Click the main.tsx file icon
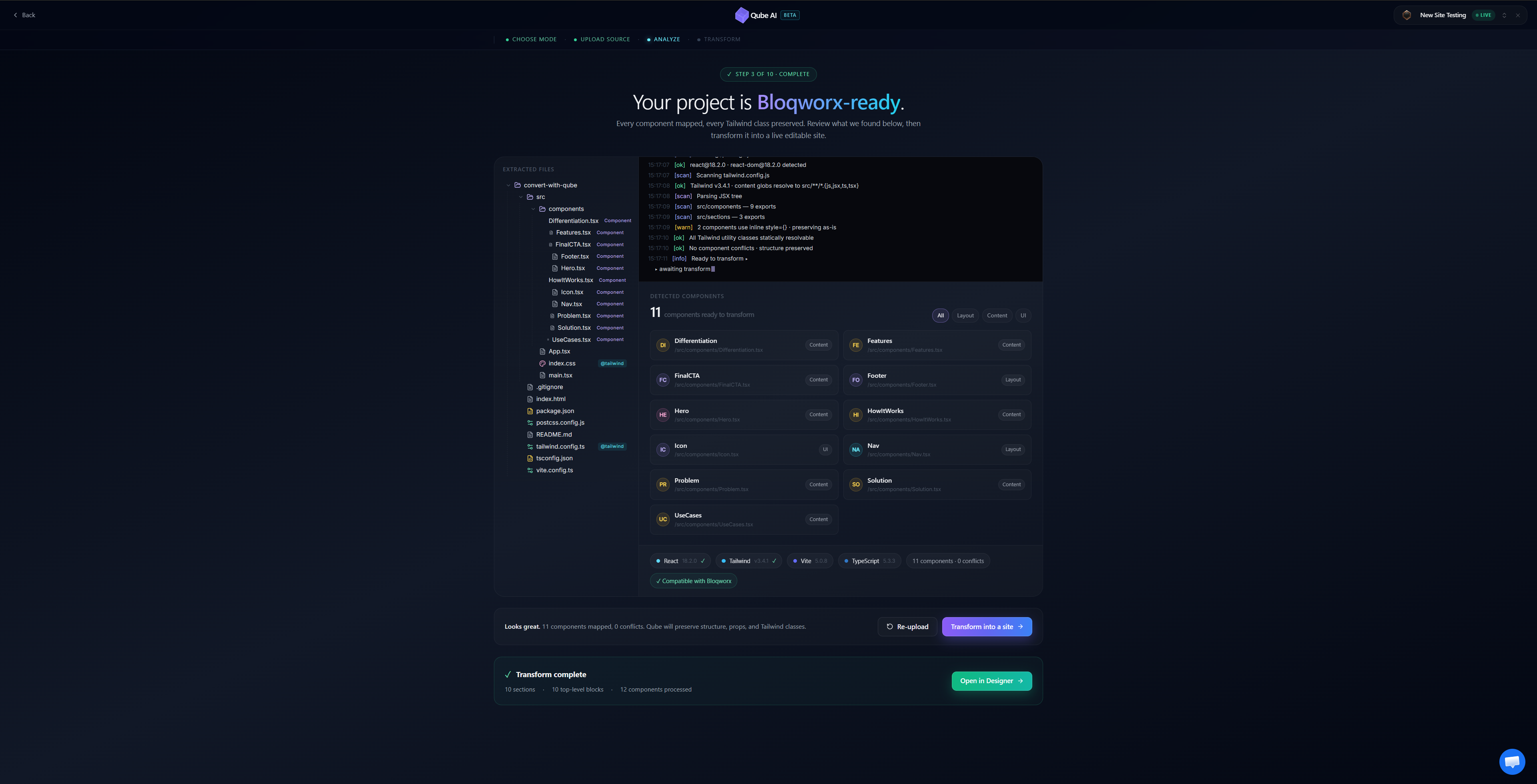The height and width of the screenshot is (784, 1537). 542,375
